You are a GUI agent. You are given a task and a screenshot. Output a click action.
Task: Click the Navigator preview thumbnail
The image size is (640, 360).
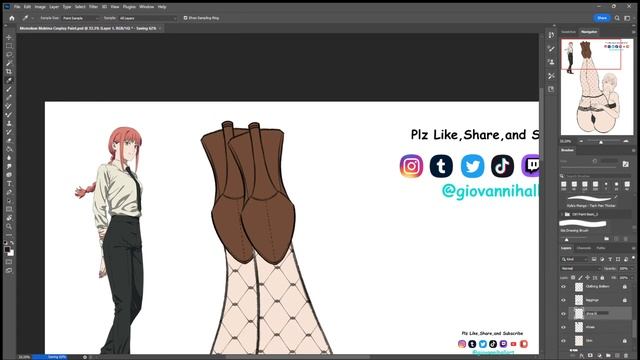tap(597, 87)
